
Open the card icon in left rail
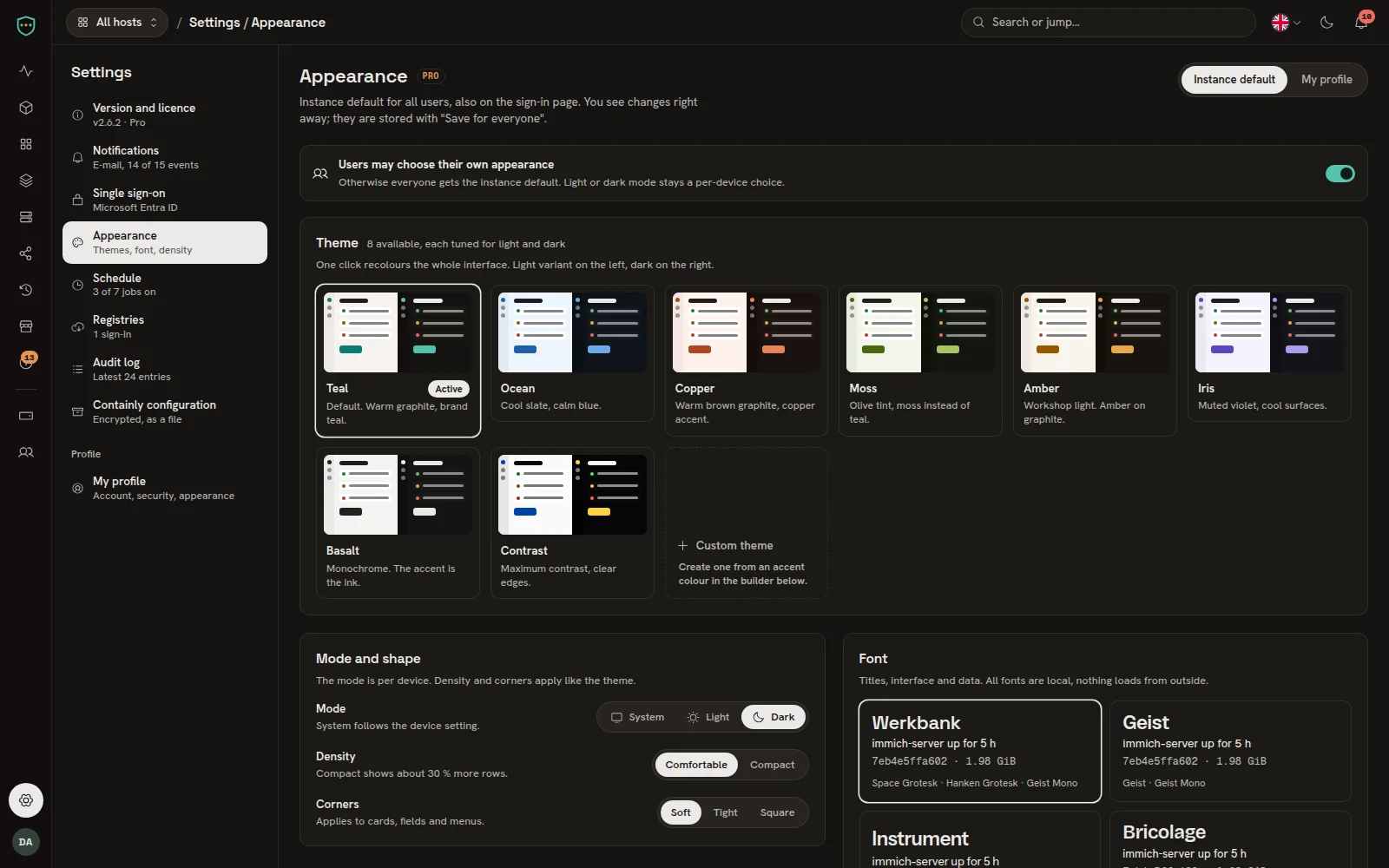[26, 416]
